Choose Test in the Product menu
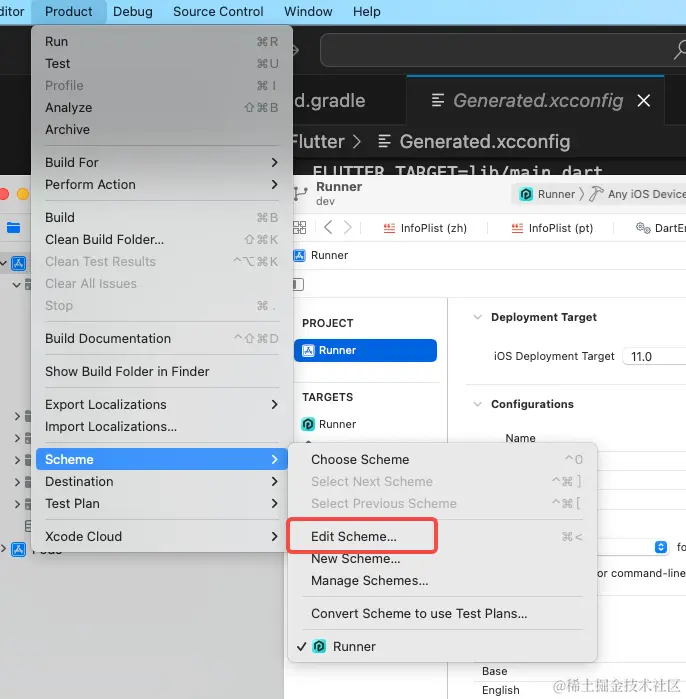The width and height of the screenshot is (686, 699). [162, 63]
